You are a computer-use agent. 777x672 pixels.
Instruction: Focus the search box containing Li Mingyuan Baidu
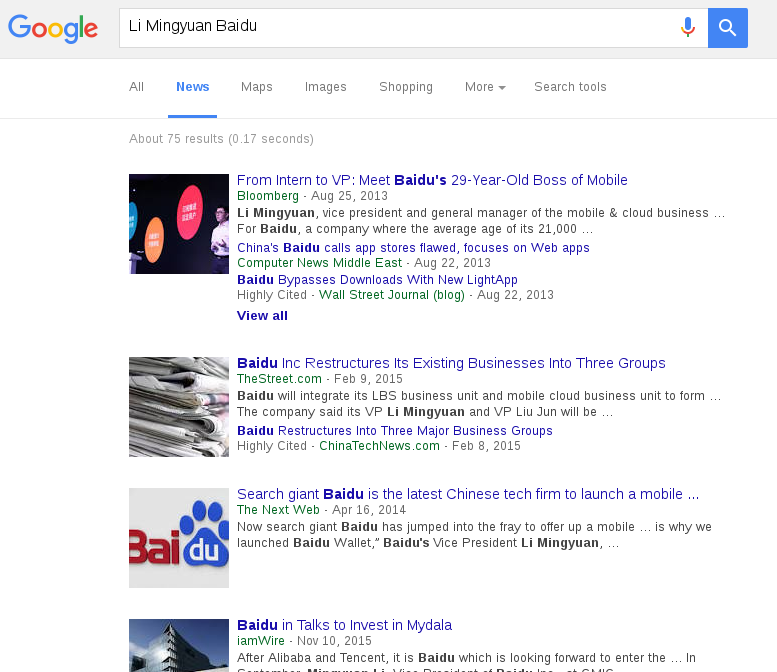click(413, 28)
